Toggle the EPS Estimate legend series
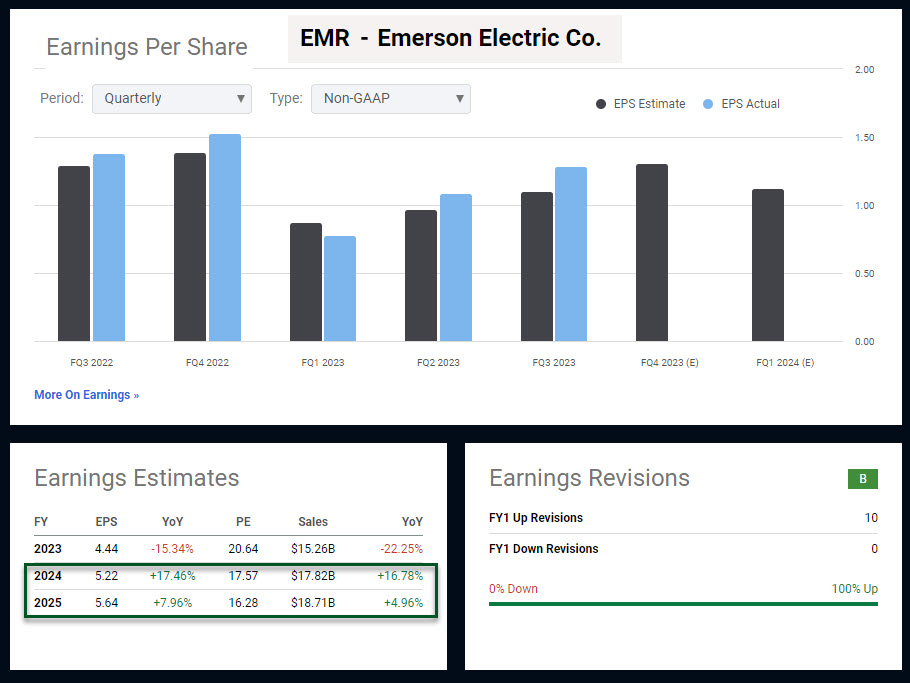This screenshot has height=683, width=910. pos(641,104)
